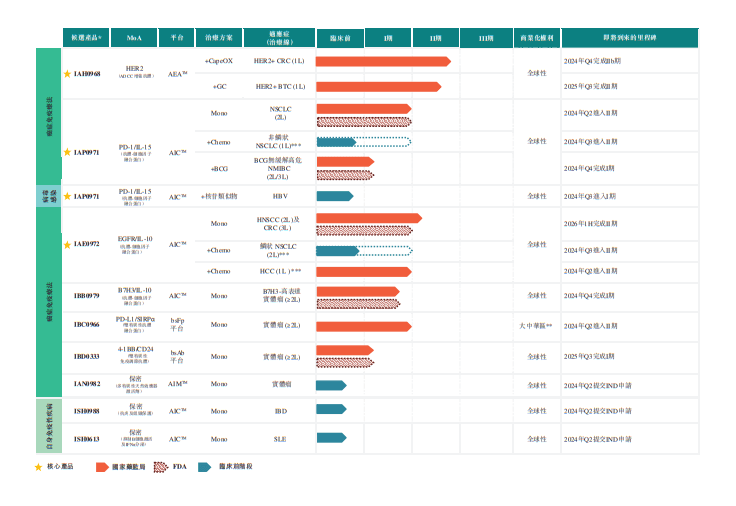Click the star icon in the HBV row
The height and width of the screenshot is (506, 736).
[67, 196]
